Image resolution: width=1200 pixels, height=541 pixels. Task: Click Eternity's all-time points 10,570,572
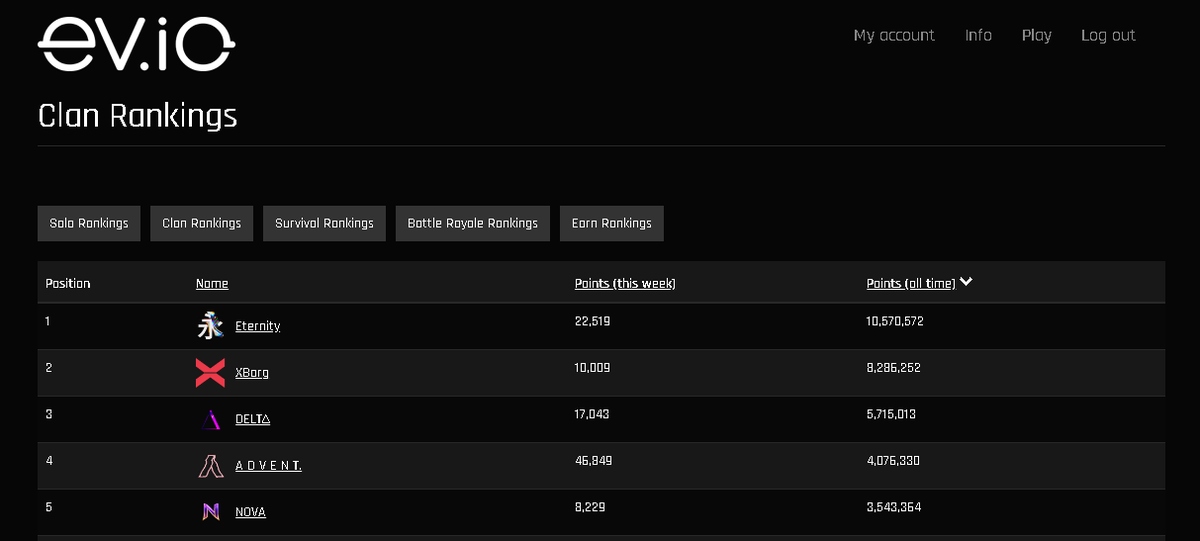[895, 322]
